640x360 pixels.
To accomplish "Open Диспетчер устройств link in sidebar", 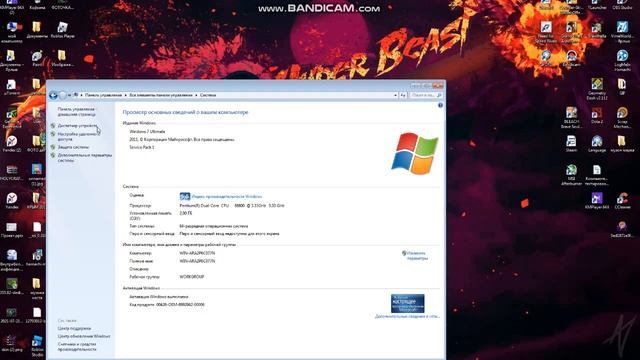I will pos(77,126).
